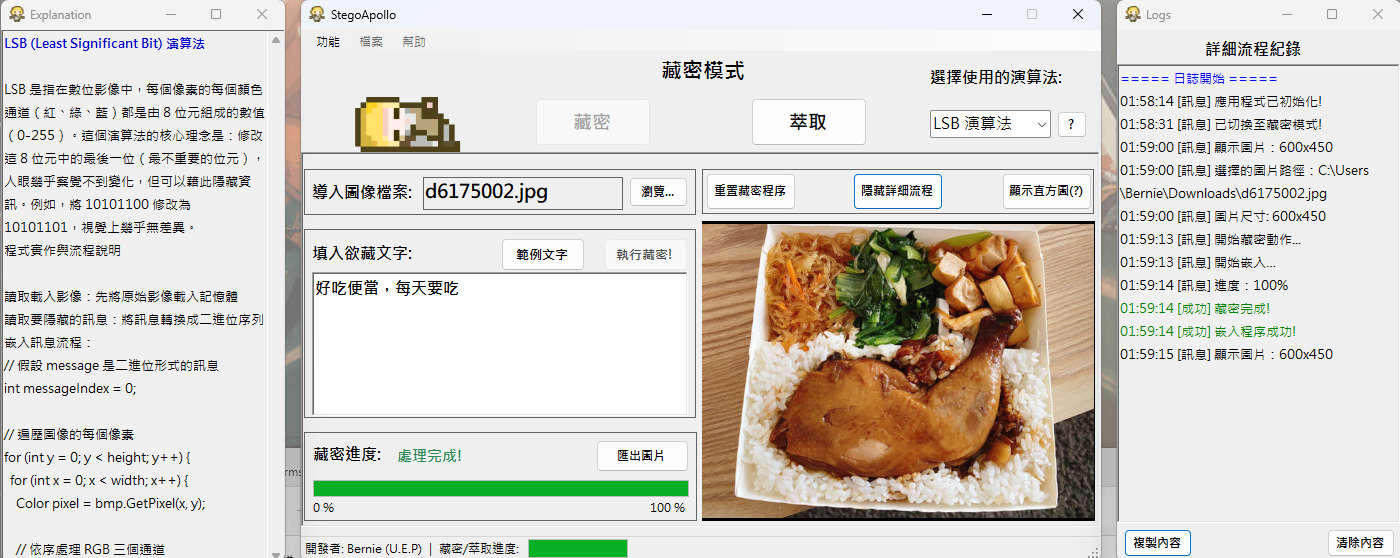1400x558 pixels.
Task: Open the 檔案 menu
Action: (x=371, y=42)
